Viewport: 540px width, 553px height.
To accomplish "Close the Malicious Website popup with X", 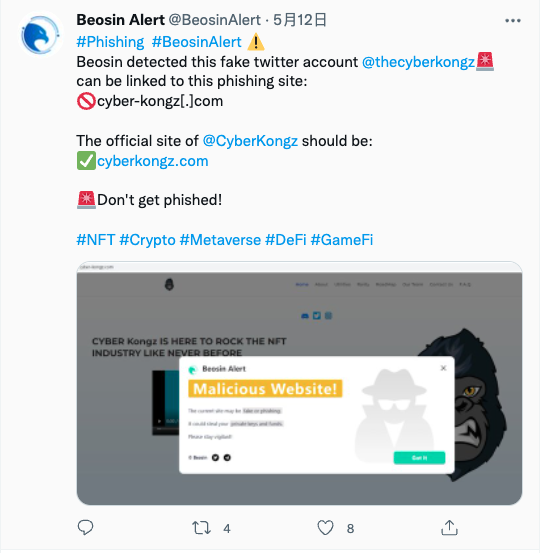I will coord(443,368).
